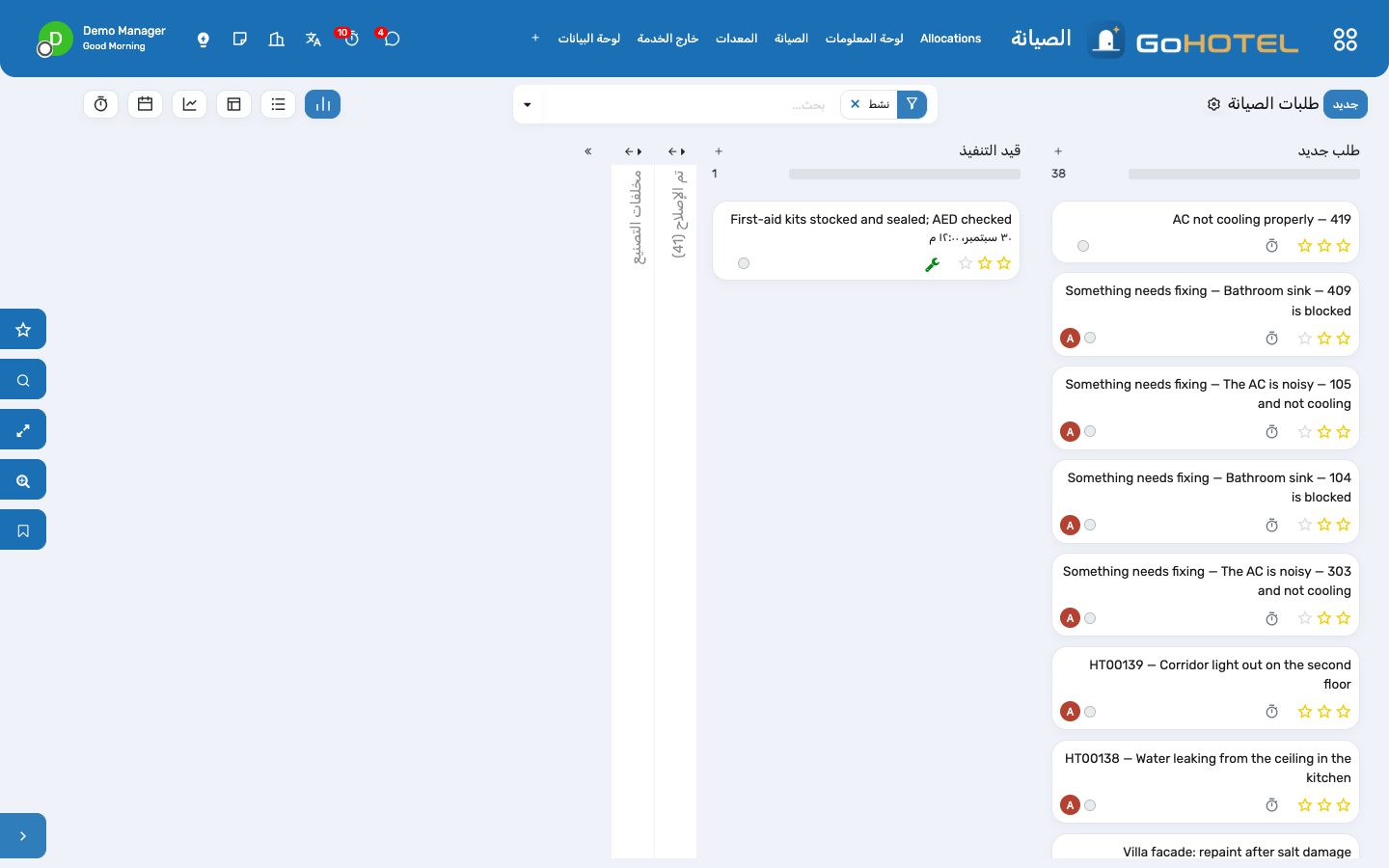Remove the نشط active filter tag

(855, 104)
